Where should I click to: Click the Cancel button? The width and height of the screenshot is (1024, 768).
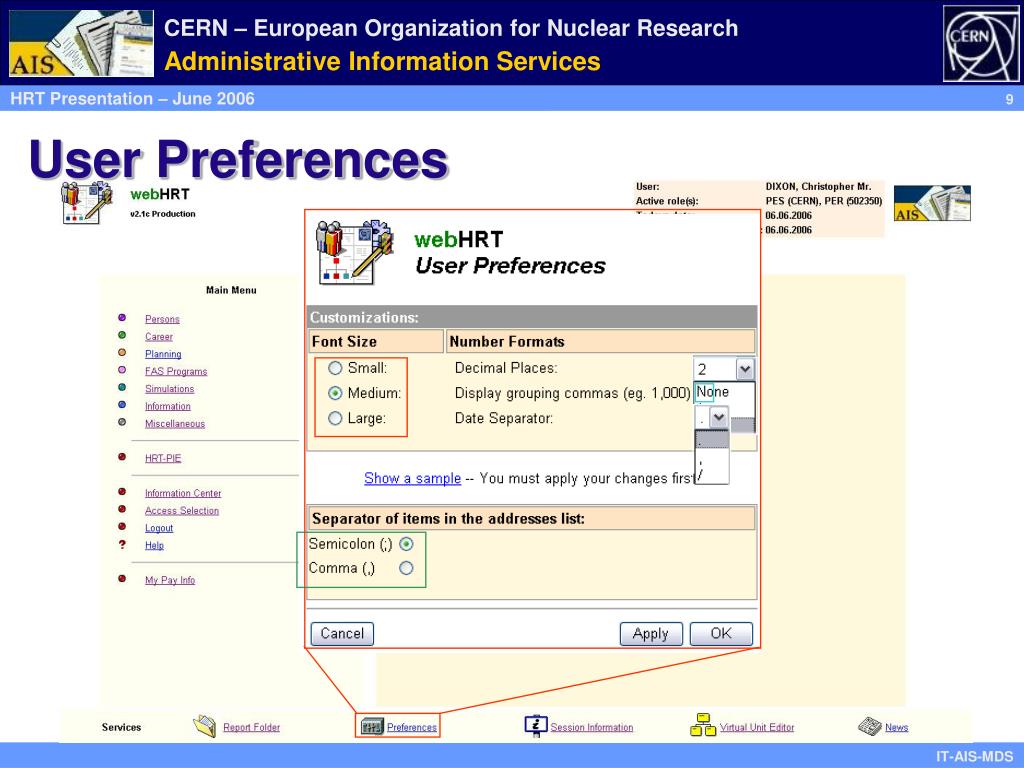pos(342,633)
